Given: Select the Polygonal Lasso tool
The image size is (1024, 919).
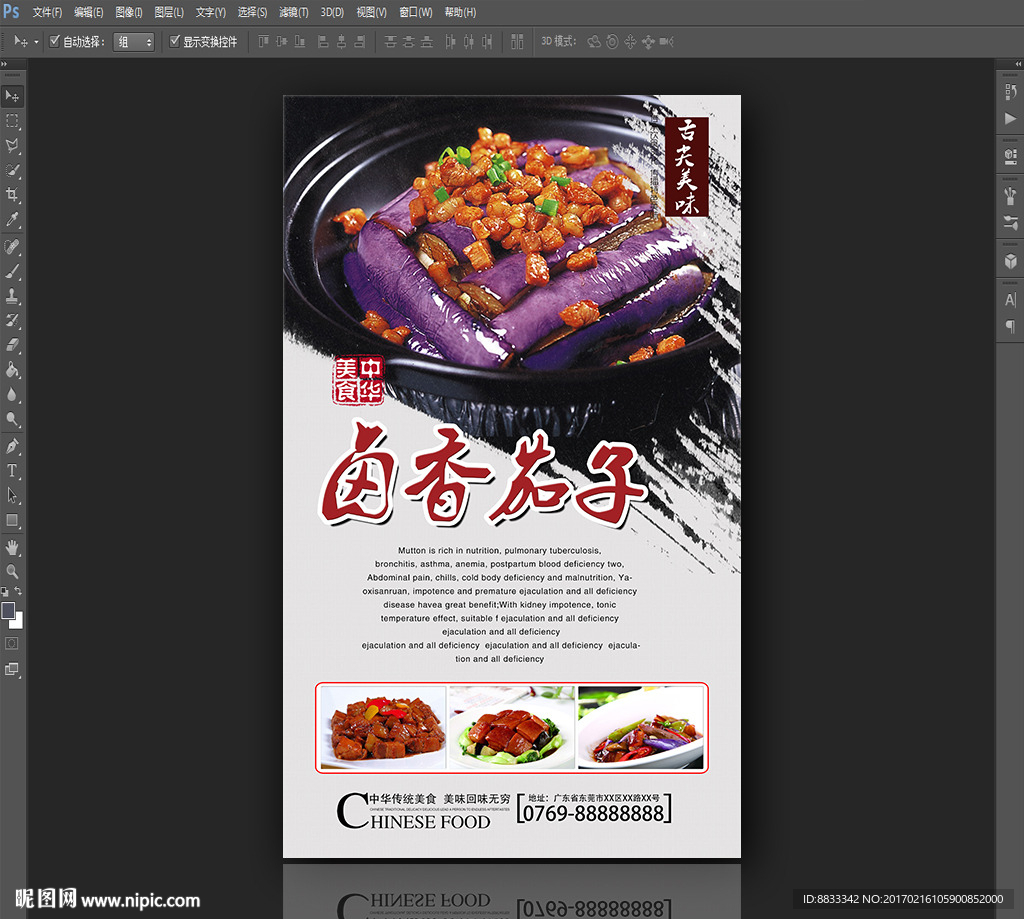Looking at the screenshot, I should click(12, 146).
